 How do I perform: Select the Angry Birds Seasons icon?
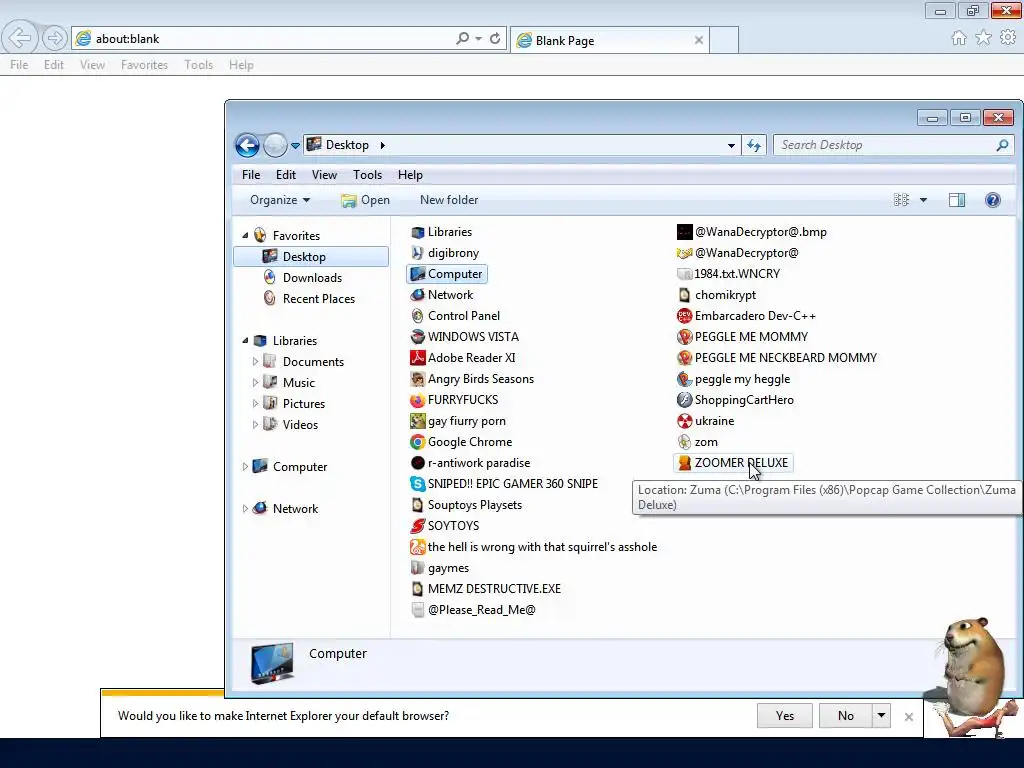417,379
